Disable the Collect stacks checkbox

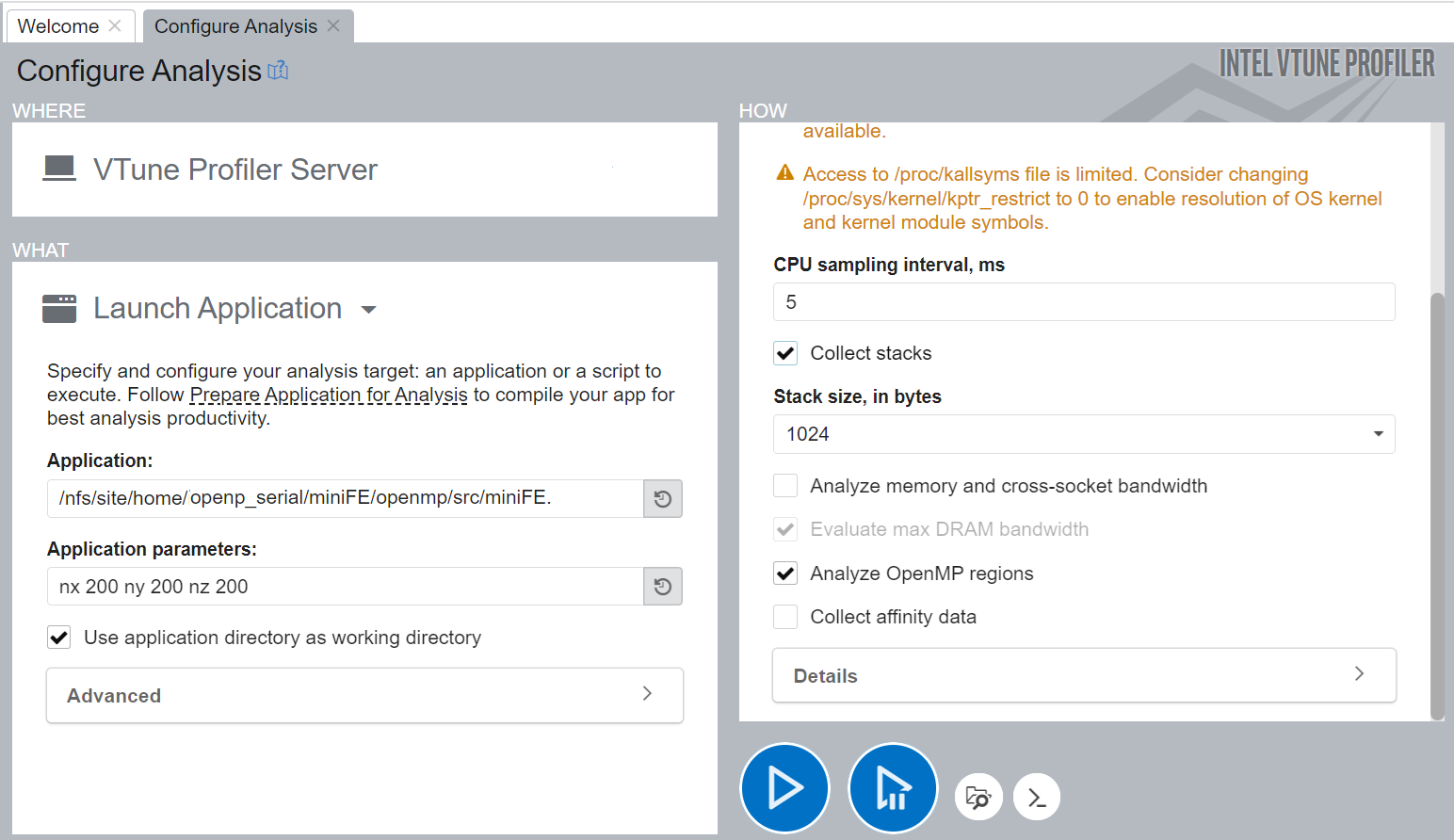coord(785,353)
